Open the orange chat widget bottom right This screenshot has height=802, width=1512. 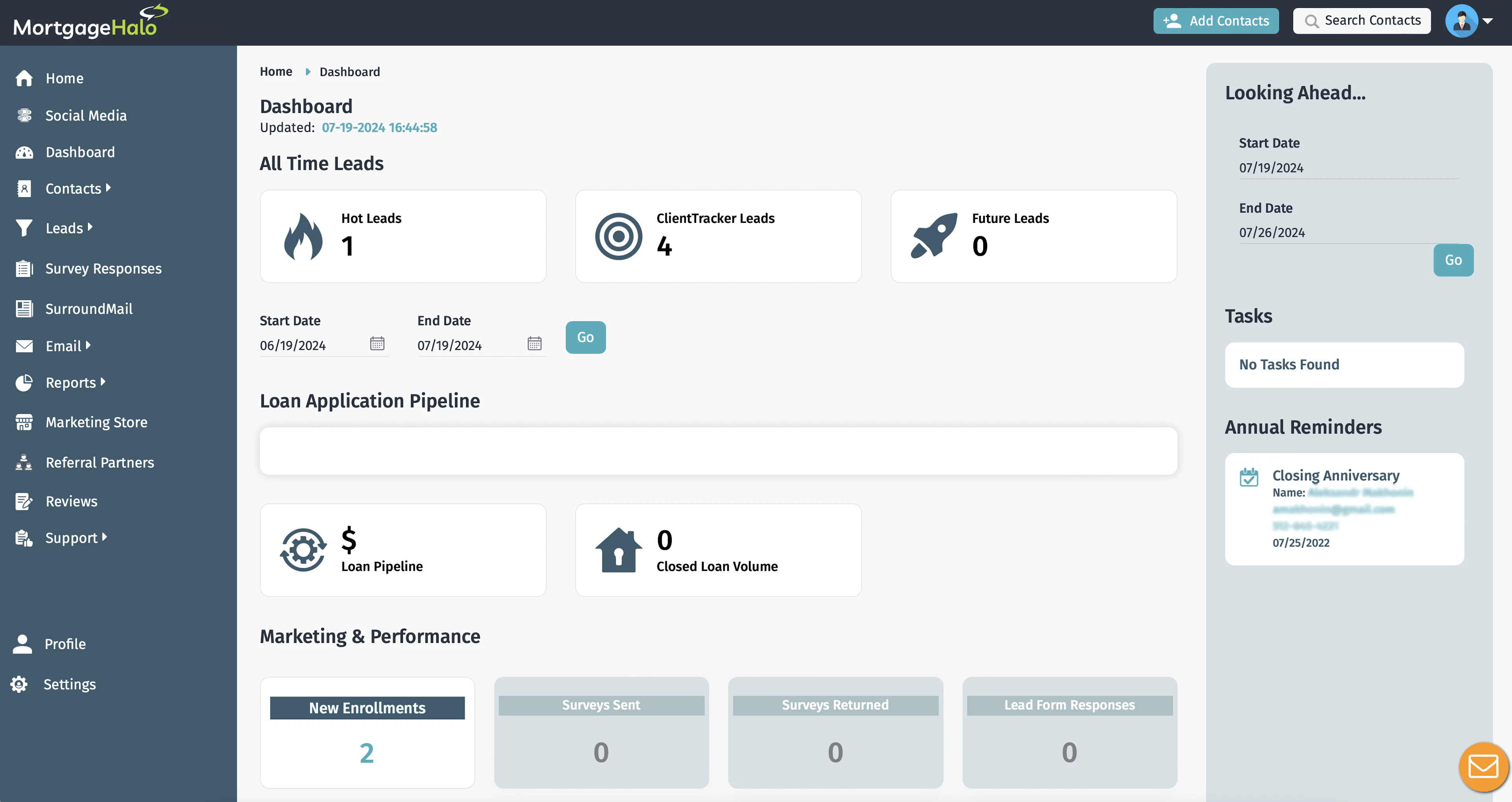[x=1483, y=767]
